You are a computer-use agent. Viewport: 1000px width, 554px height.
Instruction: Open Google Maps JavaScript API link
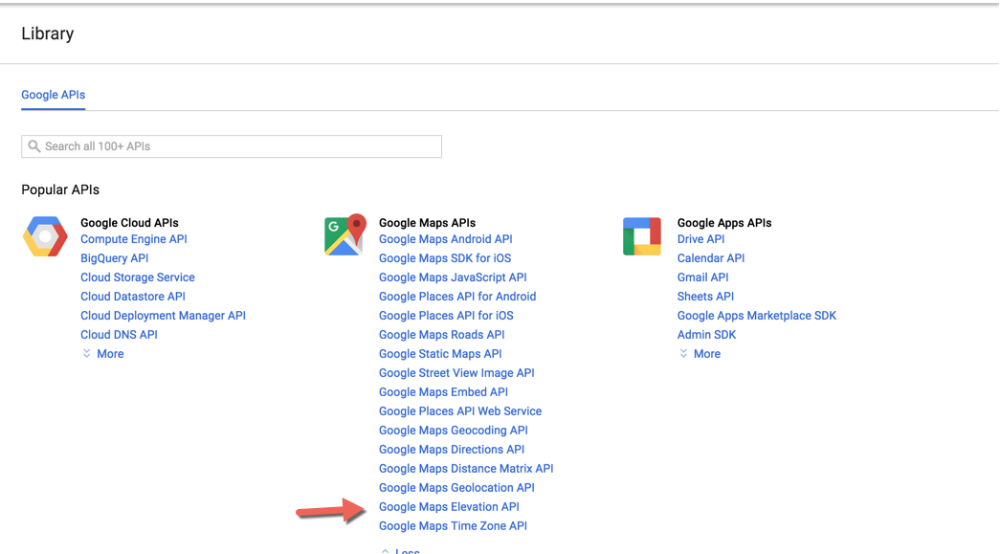[453, 277]
